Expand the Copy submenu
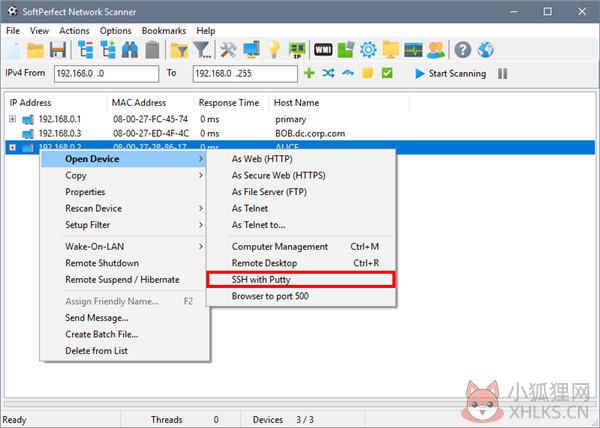The width and height of the screenshot is (600, 428). pyautogui.click(x=125, y=176)
